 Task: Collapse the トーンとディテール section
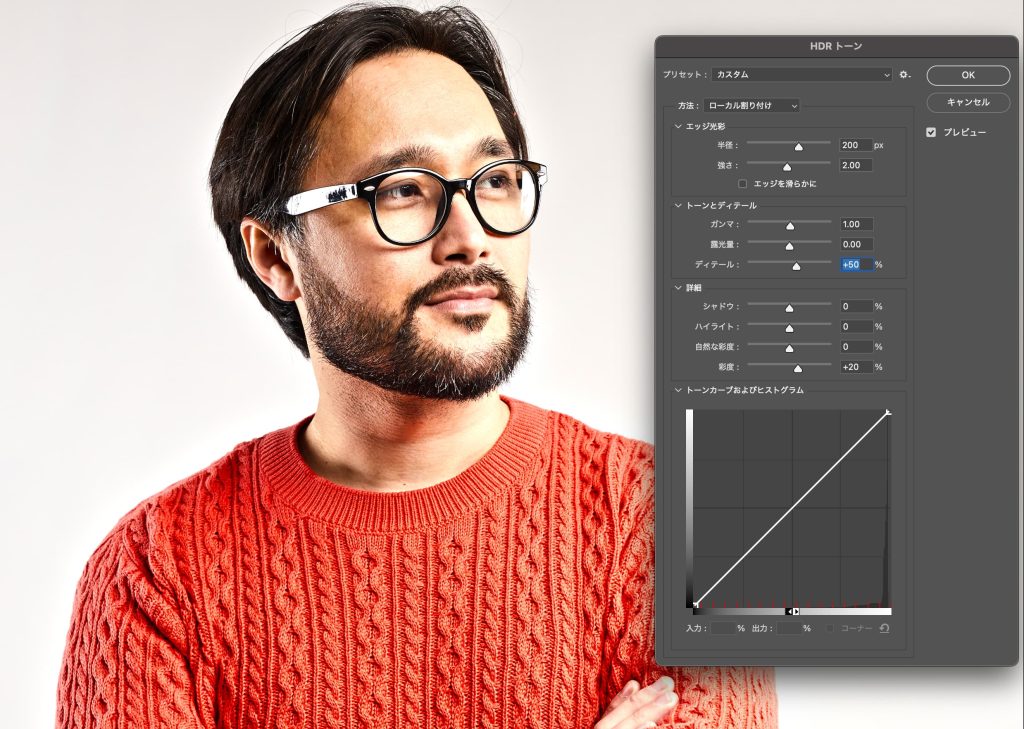tap(679, 206)
